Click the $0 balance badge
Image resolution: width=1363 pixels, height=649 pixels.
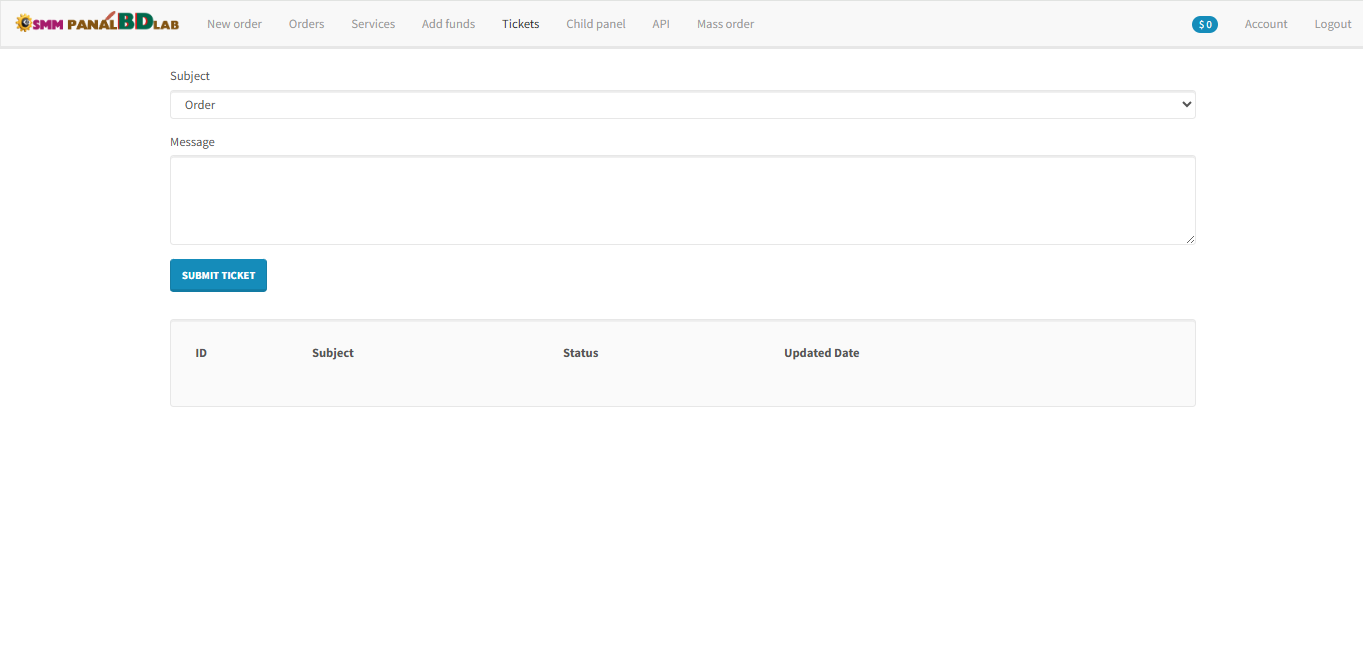click(1204, 24)
